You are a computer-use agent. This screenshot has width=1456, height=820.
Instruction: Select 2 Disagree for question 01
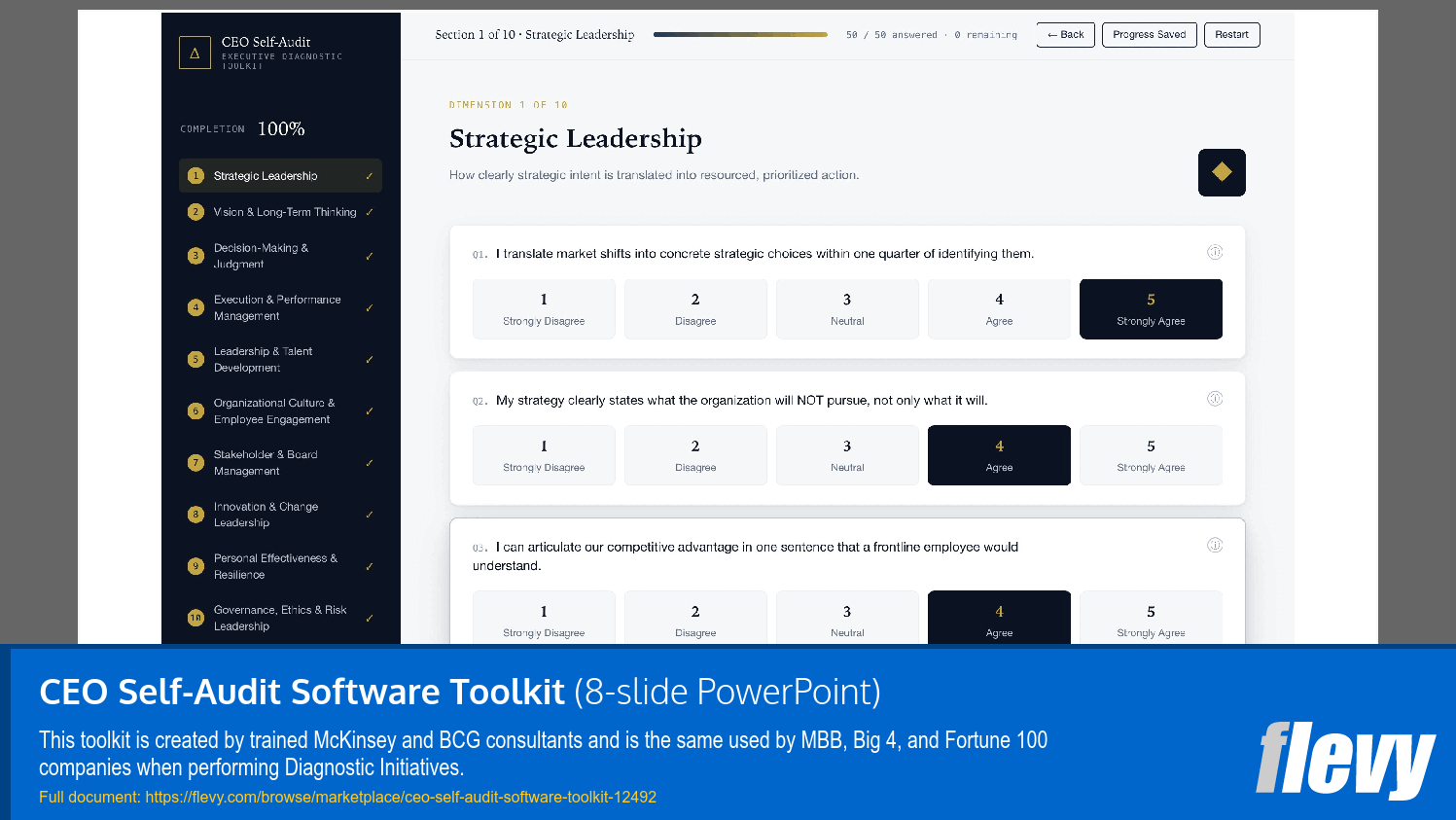[695, 309]
